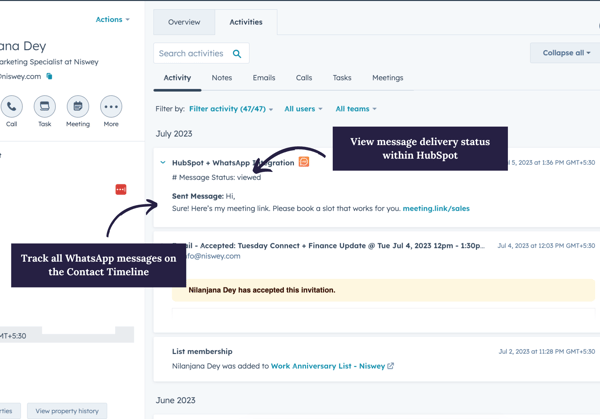Open the Actions dropdown
Viewport: 600px width, 419px height.
coord(112,20)
